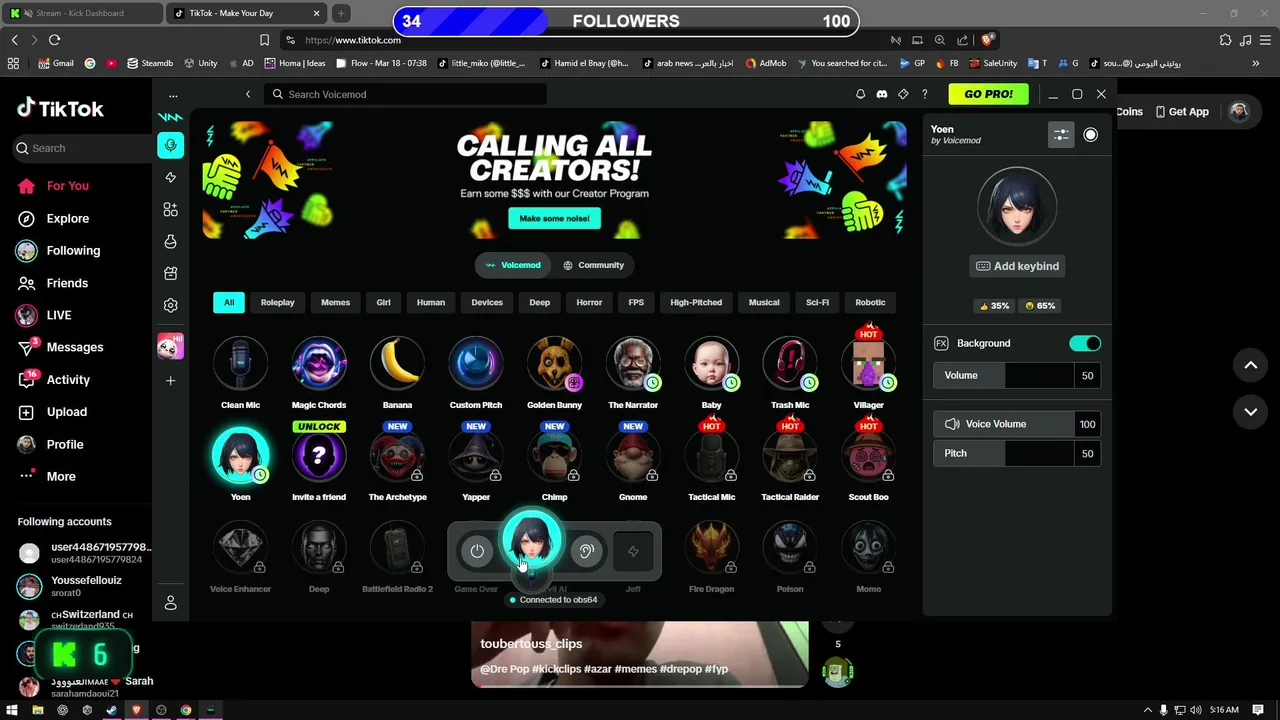Image resolution: width=1280 pixels, height=720 pixels.
Task: Filter voices by Memes category
Action: click(335, 302)
